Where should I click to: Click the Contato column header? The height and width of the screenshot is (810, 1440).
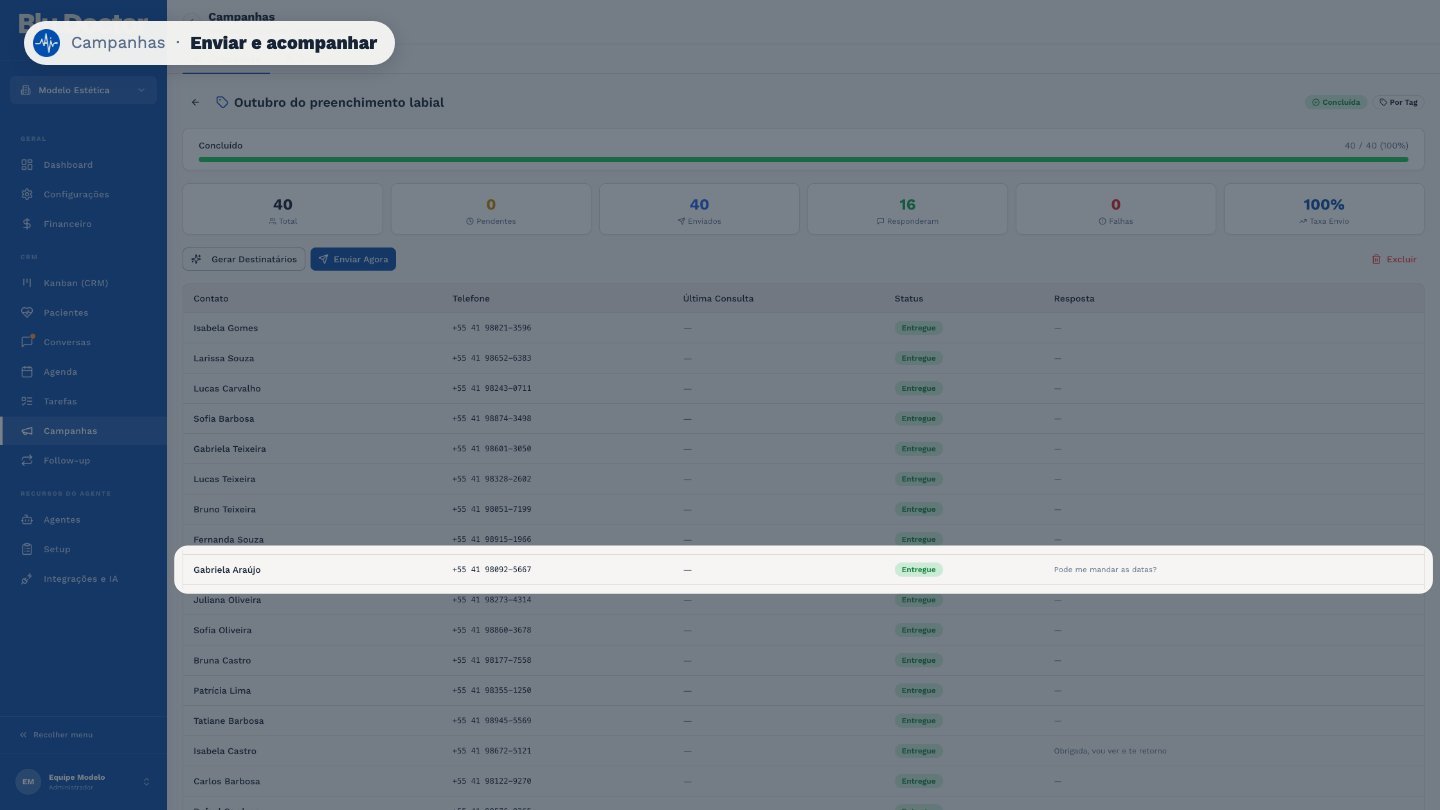[211, 299]
